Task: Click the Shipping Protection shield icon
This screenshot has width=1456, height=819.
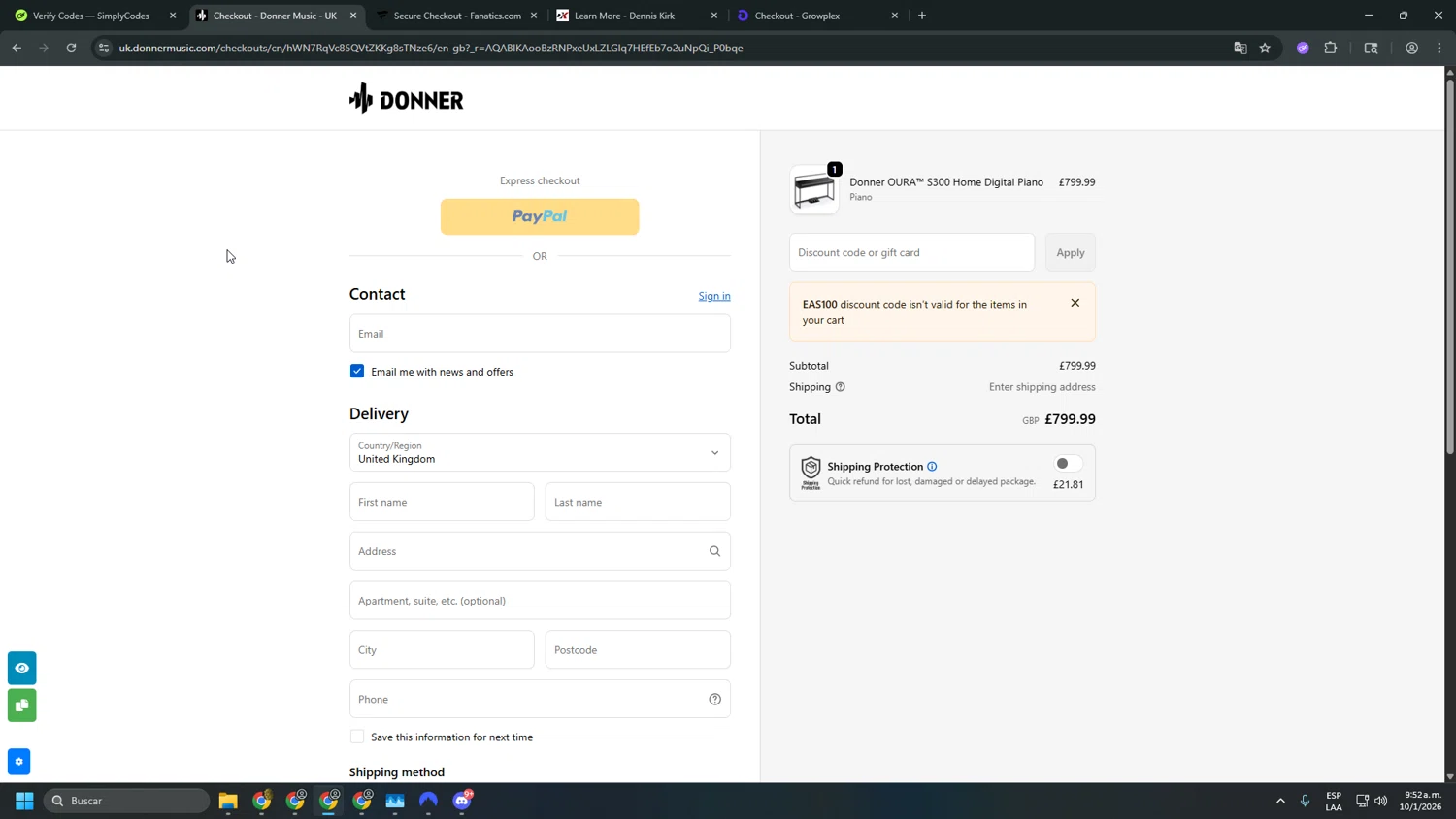Action: point(811,473)
